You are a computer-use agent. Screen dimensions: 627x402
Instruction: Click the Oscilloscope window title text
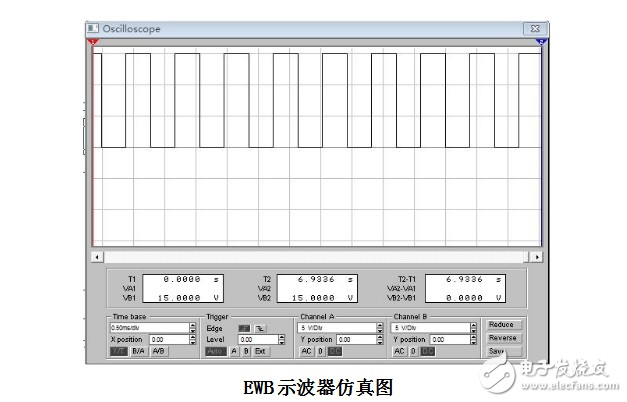[132, 29]
